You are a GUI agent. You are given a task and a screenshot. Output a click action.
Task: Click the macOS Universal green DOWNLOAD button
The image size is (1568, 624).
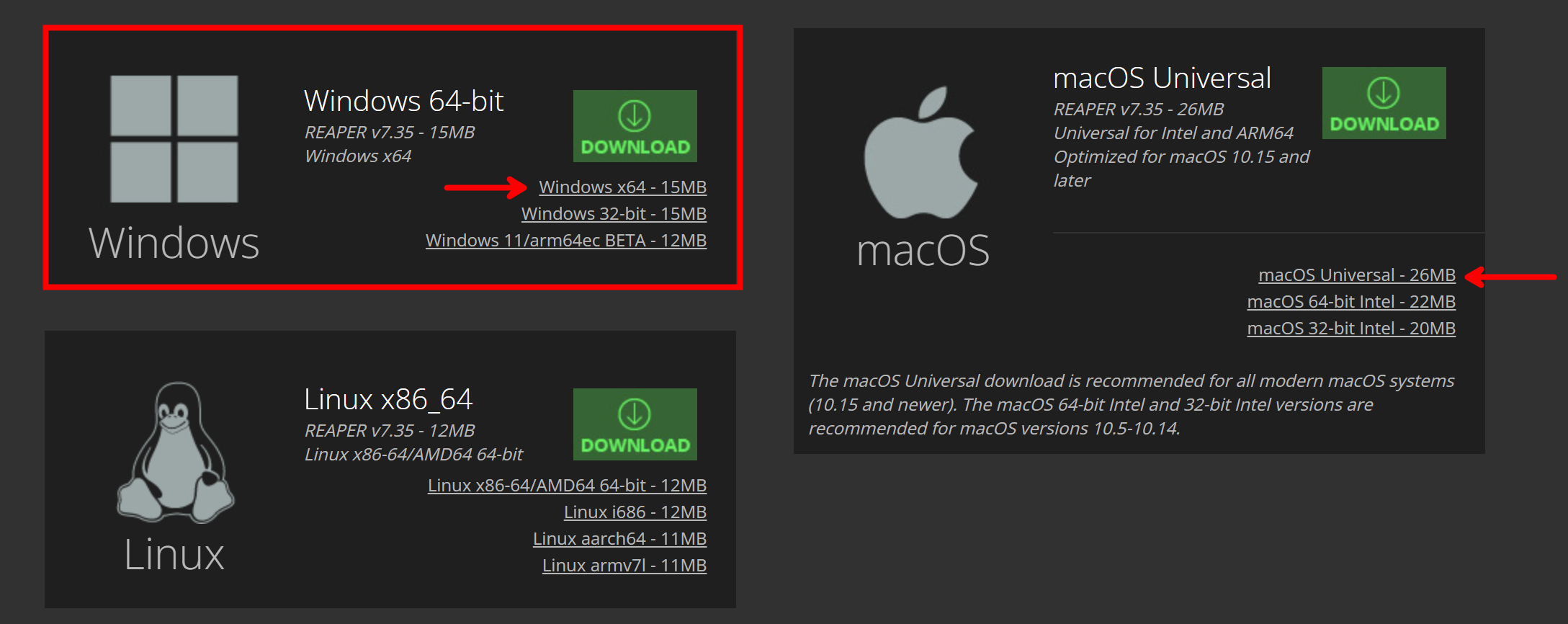1384,103
